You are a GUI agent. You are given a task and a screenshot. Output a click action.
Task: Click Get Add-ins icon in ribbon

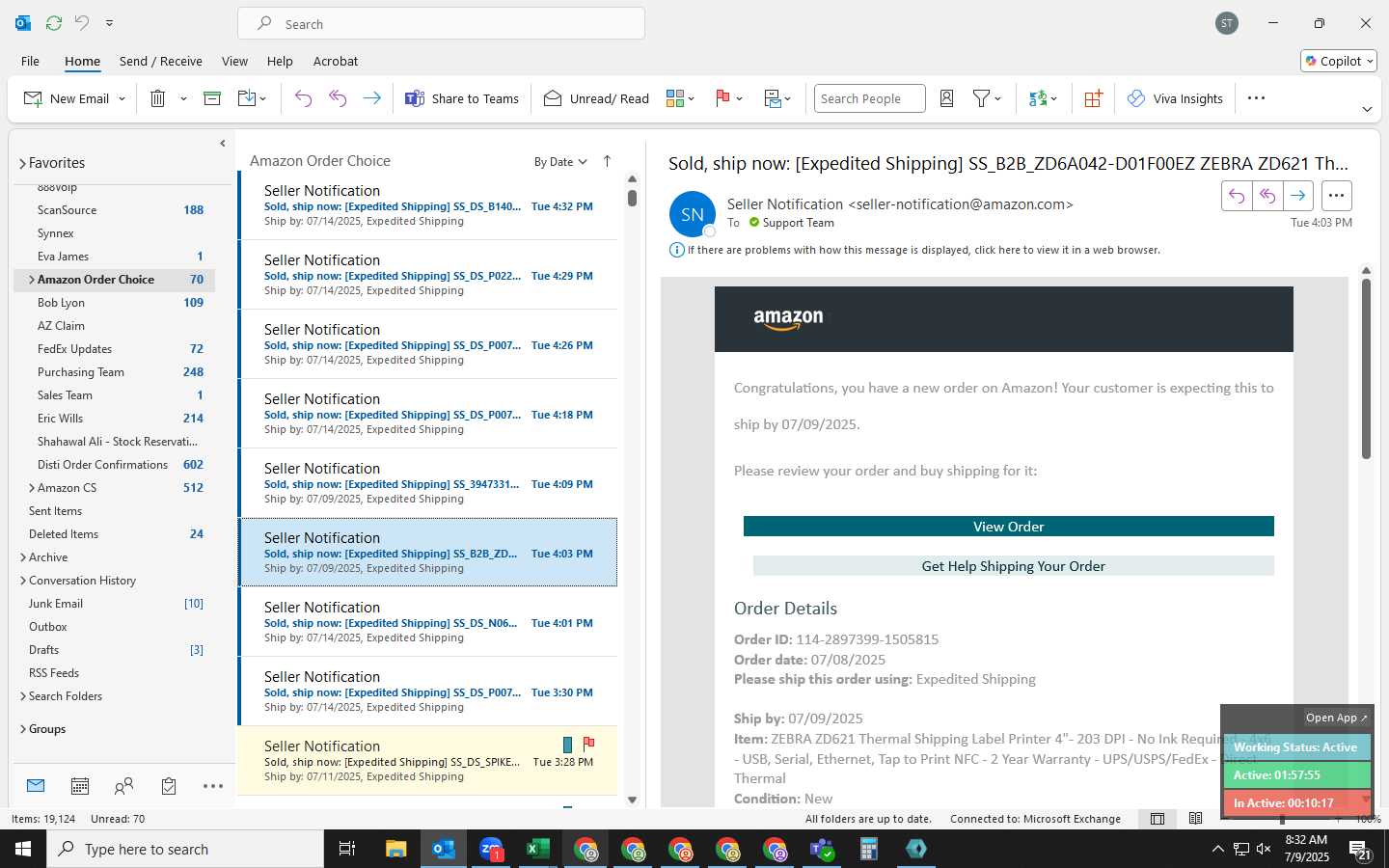[1093, 98]
